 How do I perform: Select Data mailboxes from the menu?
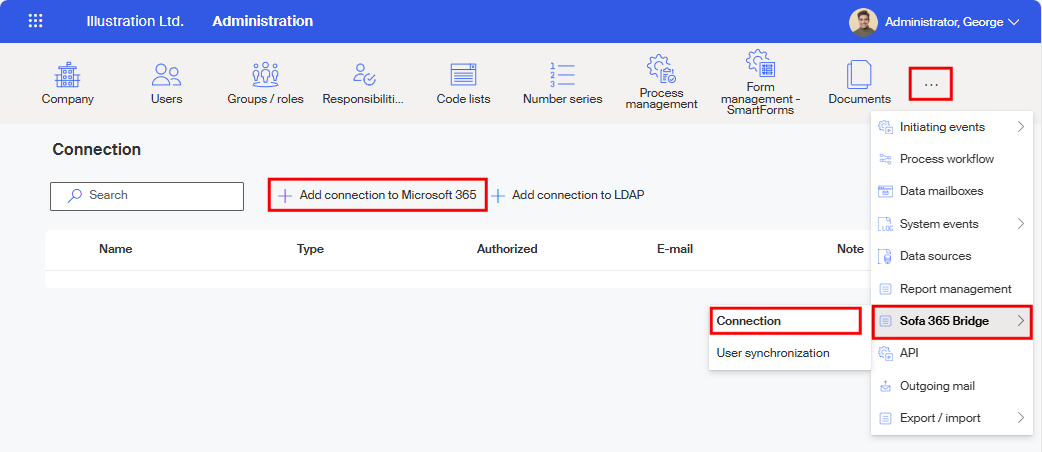pyautogui.click(x=941, y=191)
